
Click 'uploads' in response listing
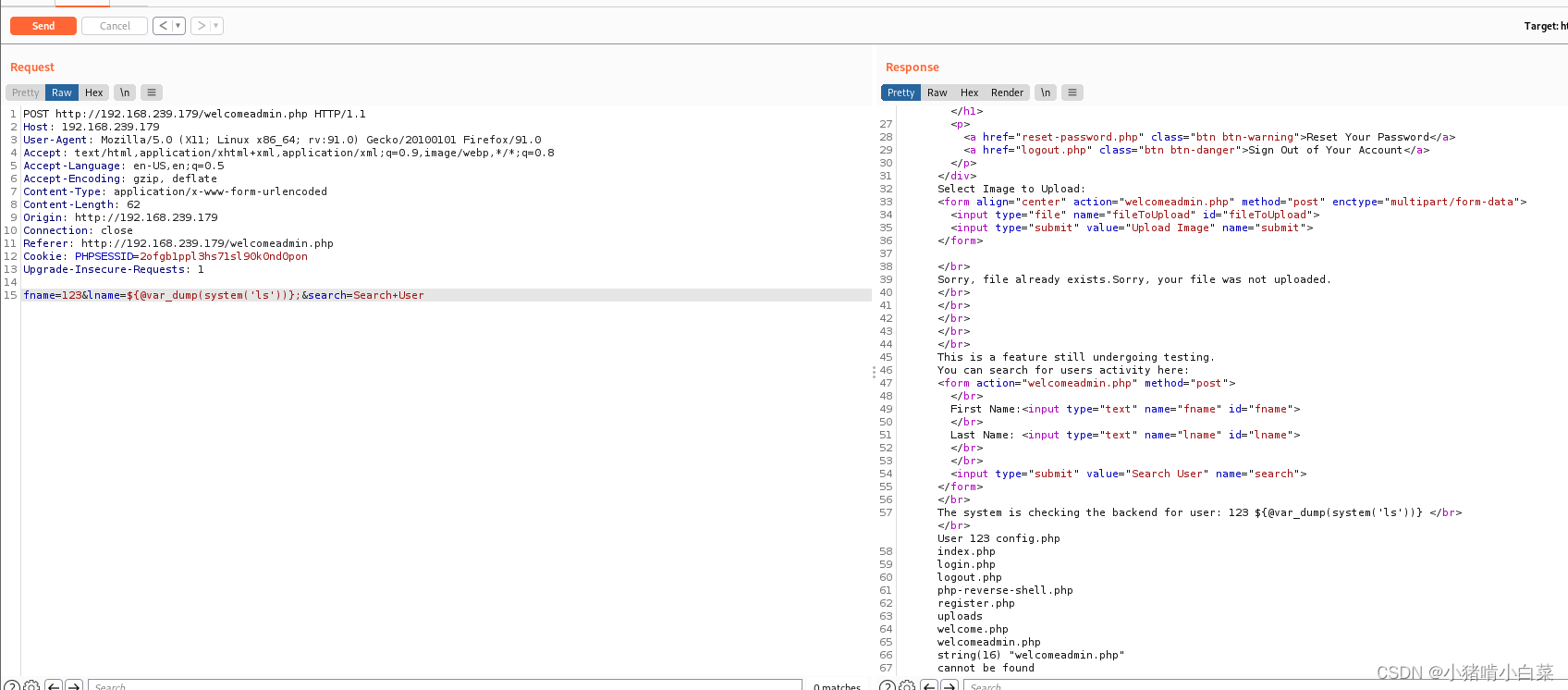click(x=960, y=616)
